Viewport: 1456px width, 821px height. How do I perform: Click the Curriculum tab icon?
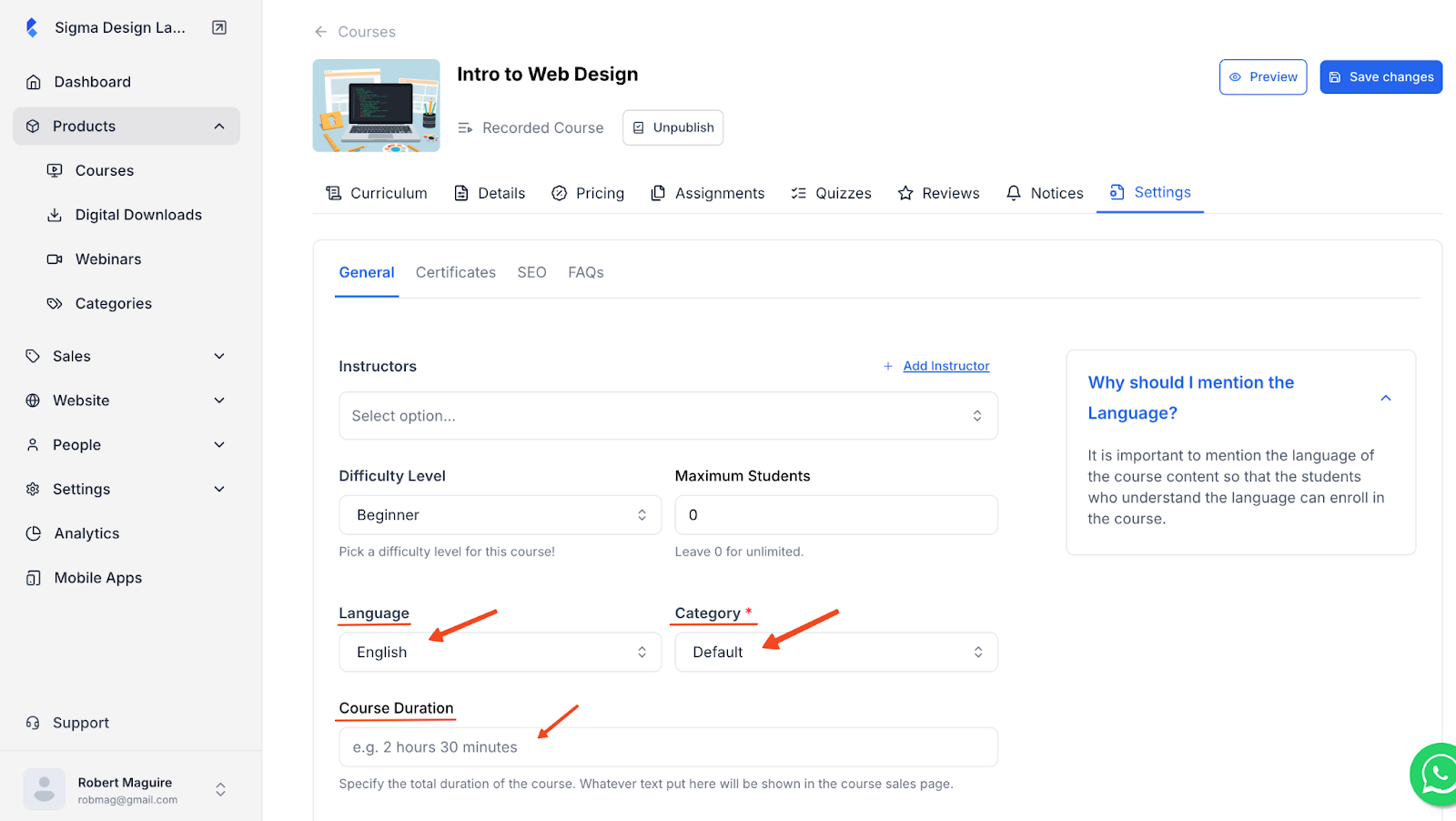tap(334, 193)
